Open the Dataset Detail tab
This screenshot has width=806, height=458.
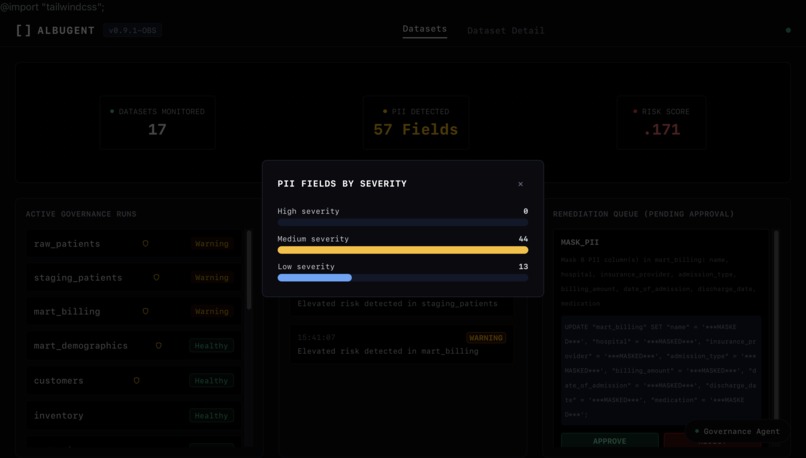(x=505, y=31)
